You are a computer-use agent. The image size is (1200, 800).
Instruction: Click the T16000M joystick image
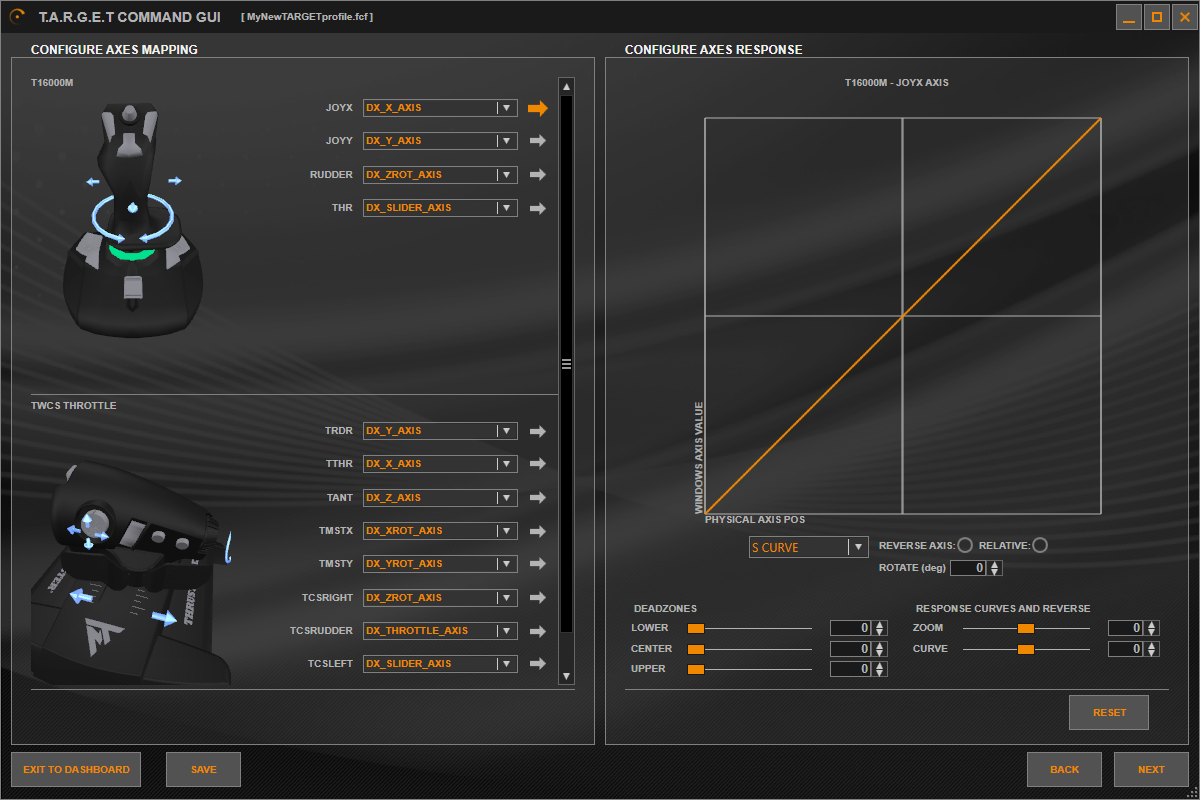[132, 222]
